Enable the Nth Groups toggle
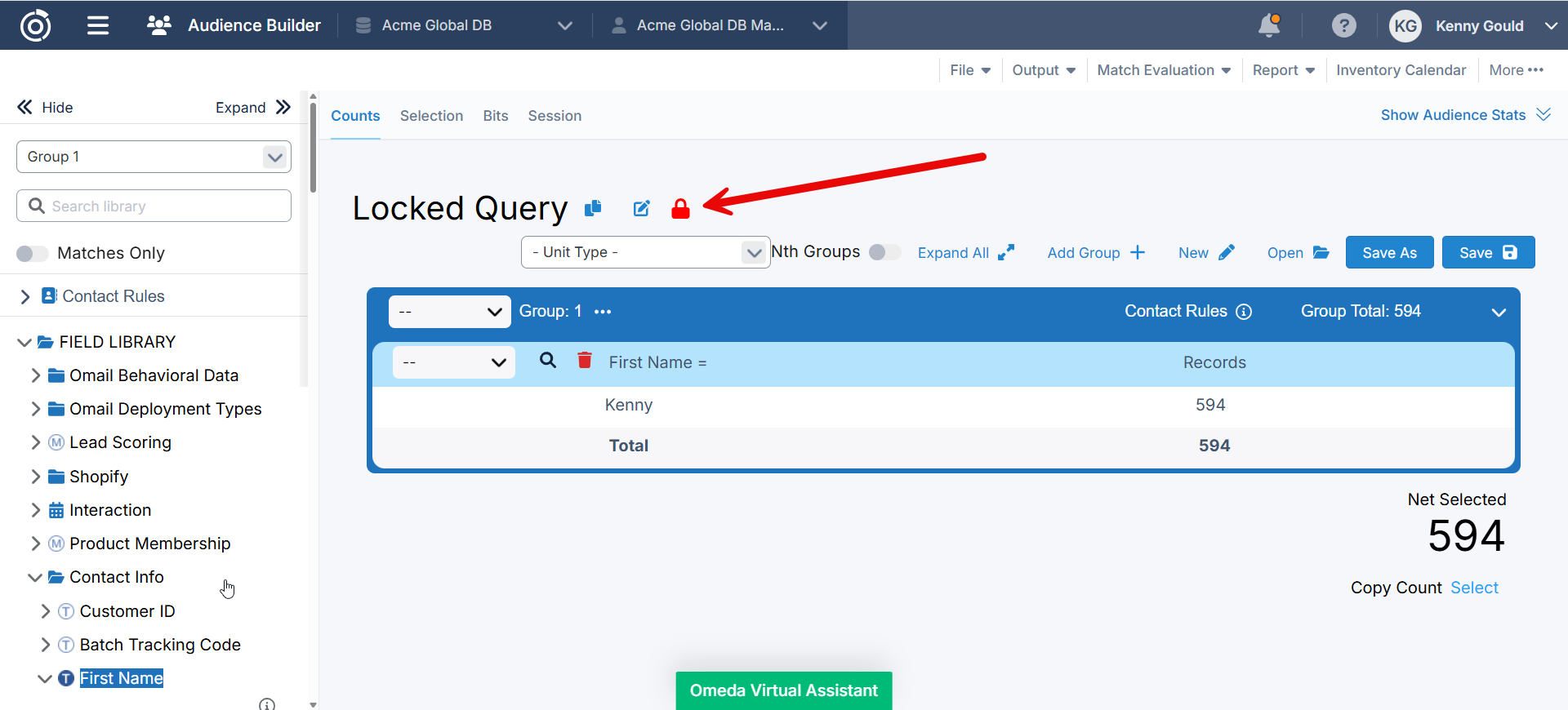Image resolution: width=1568 pixels, height=710 pixels. pos(884,252)
